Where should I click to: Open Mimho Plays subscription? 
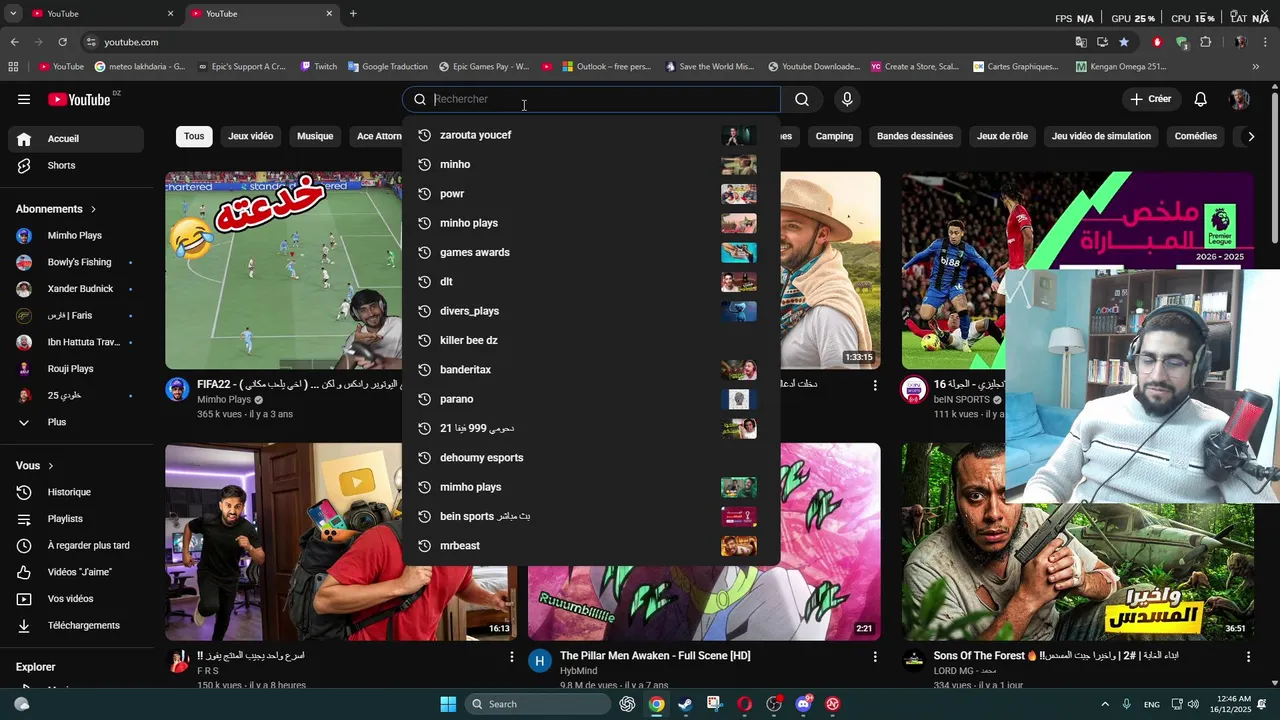coord(78,236)
